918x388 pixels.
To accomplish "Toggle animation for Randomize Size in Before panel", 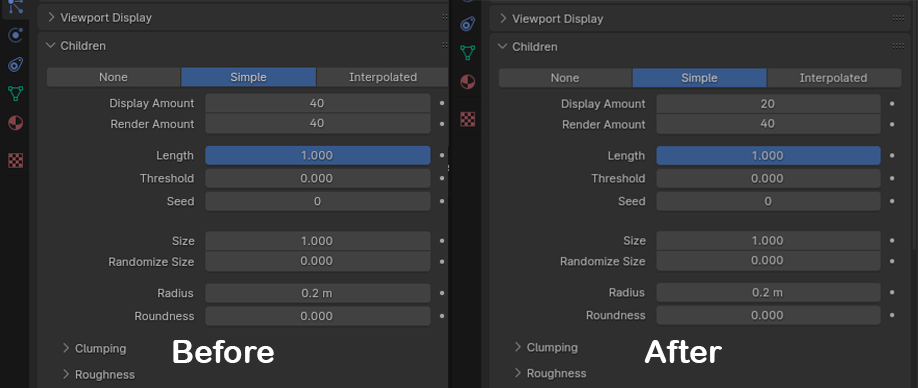I will coord(442,261).
